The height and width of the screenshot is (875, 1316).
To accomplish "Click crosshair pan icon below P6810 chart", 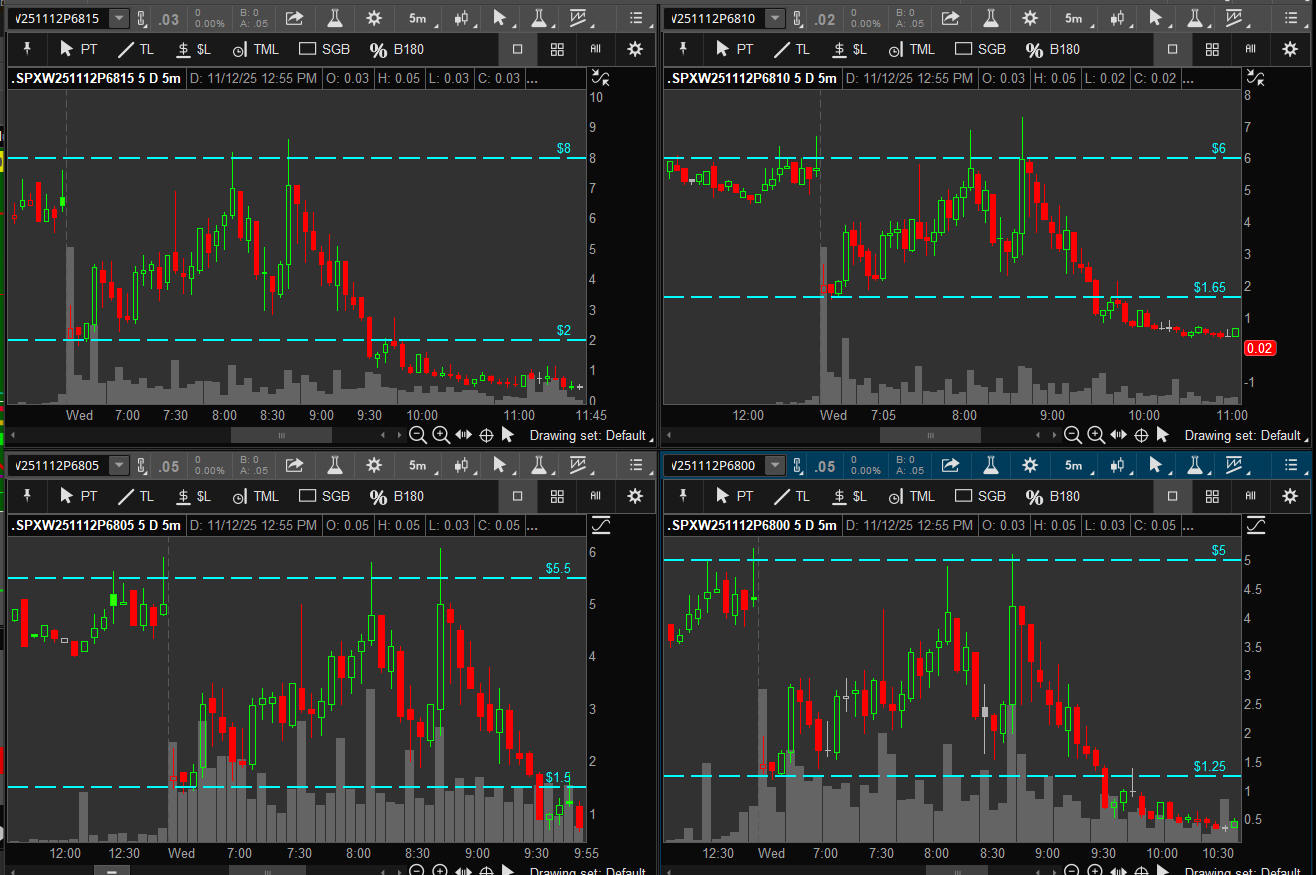I will [1140, 435].
